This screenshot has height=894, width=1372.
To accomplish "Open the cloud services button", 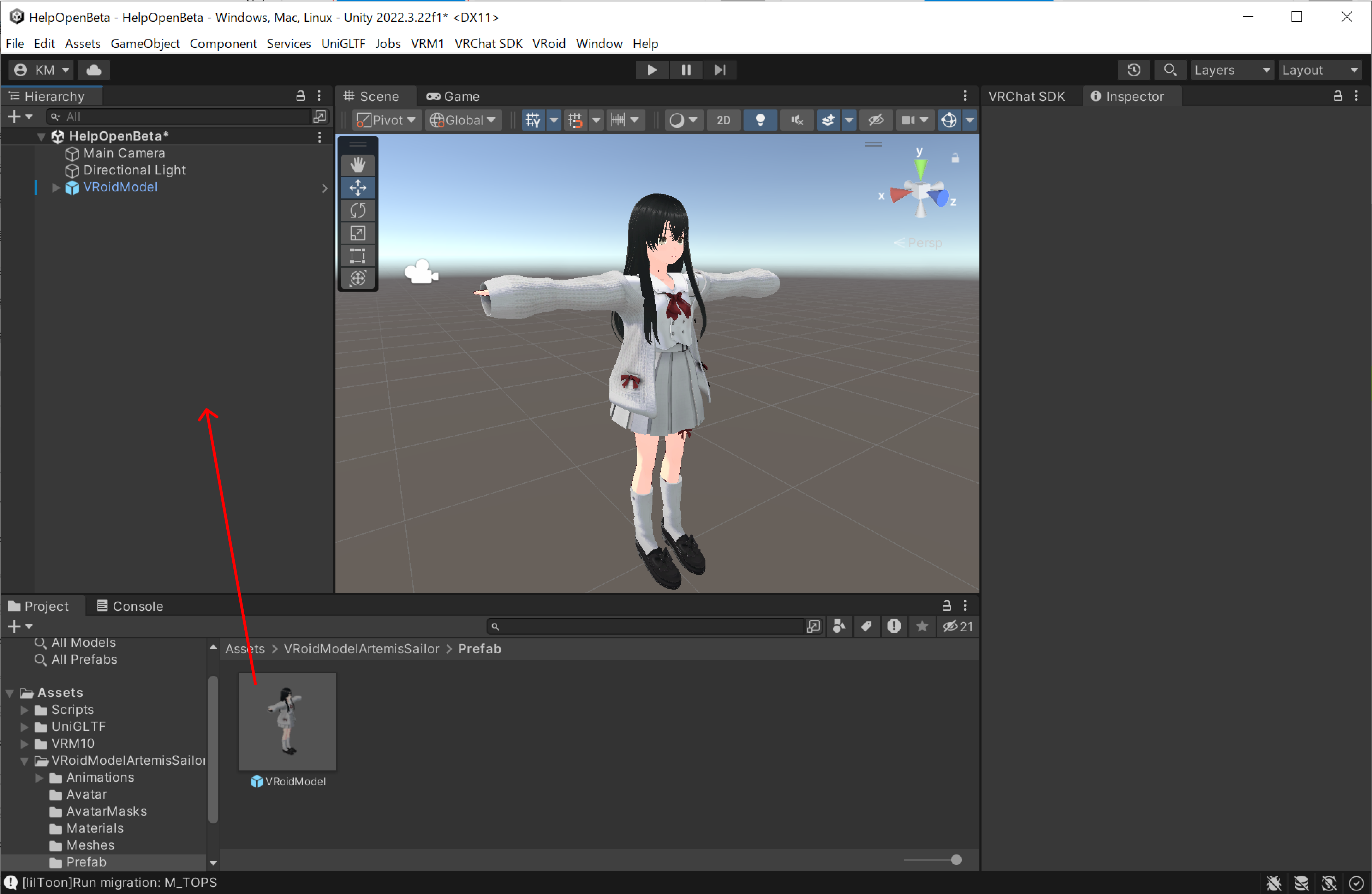I will click(x=94, y=70).
